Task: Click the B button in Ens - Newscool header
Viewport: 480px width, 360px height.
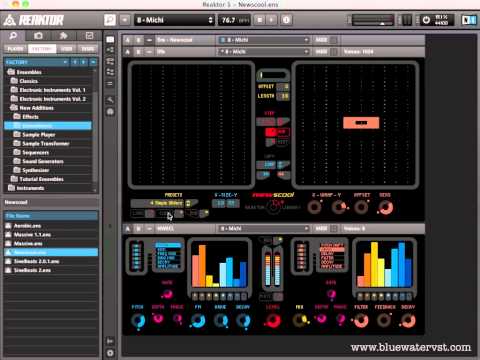Action: pos(139,40)
